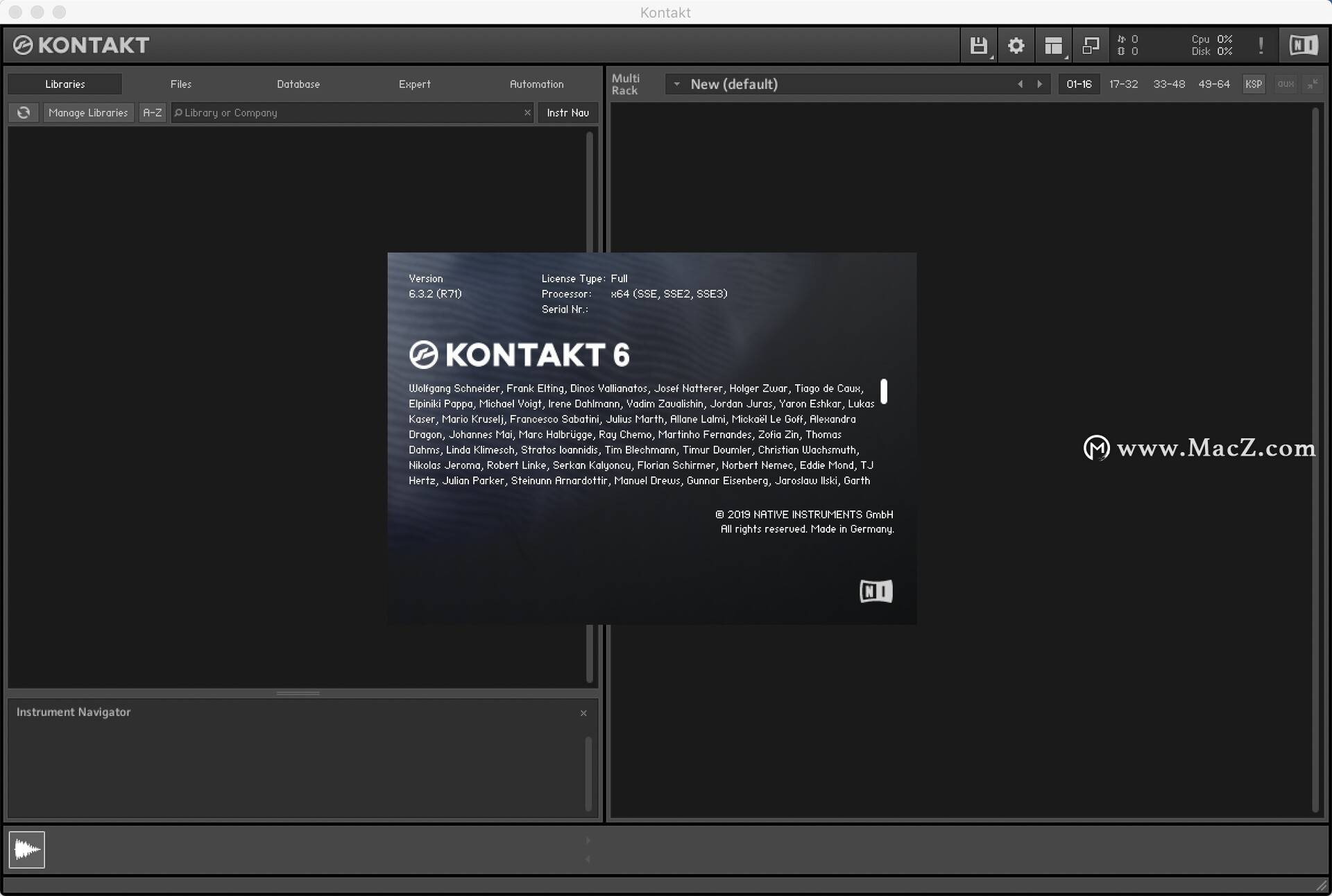The height and width of the screenshot is (896, 1332).
Task: Switch to the Automation tab
Action: (537, 84)
